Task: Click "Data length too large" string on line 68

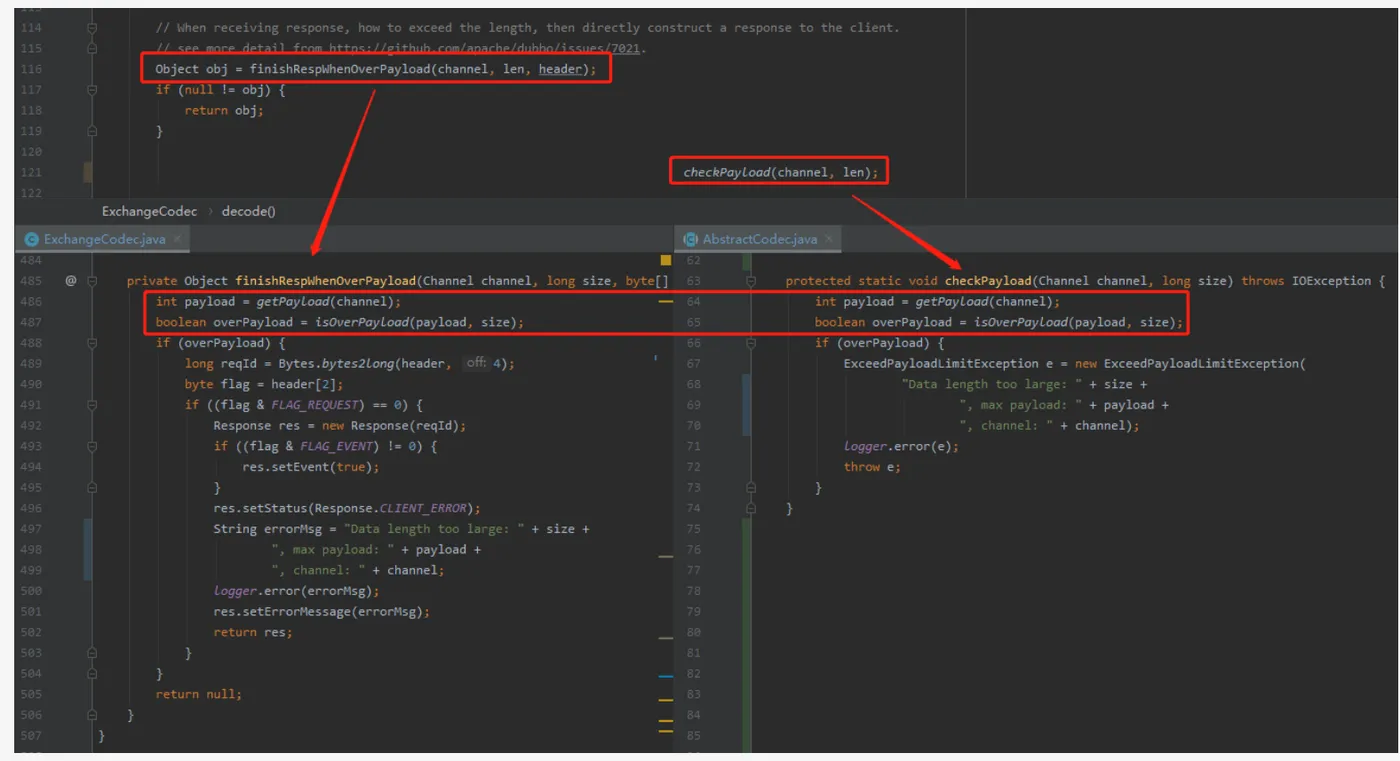Action: click(992, 384)
